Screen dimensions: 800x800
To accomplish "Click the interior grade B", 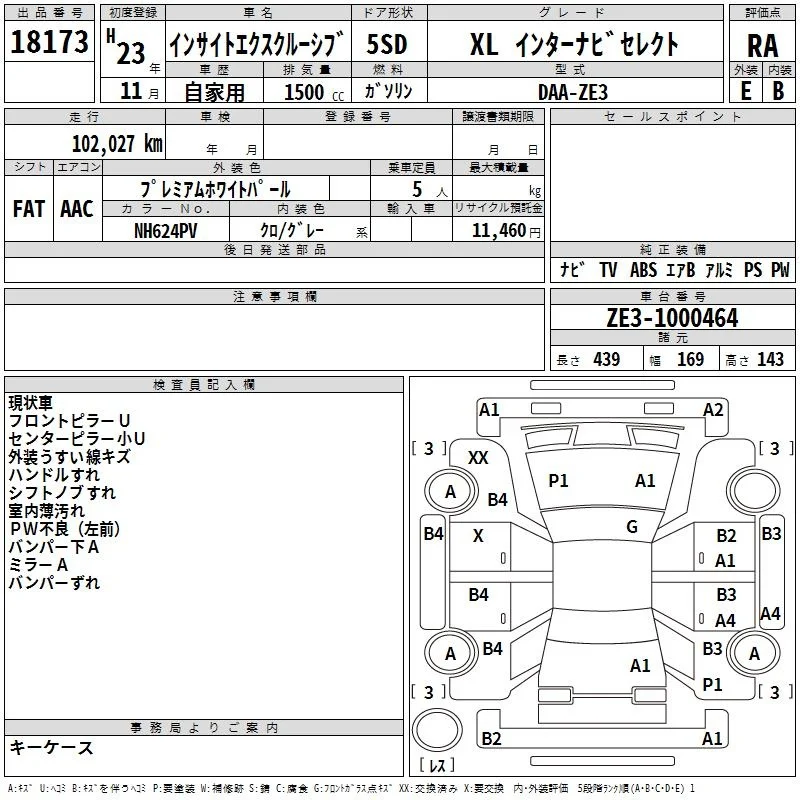I will [x=778, y=91].
